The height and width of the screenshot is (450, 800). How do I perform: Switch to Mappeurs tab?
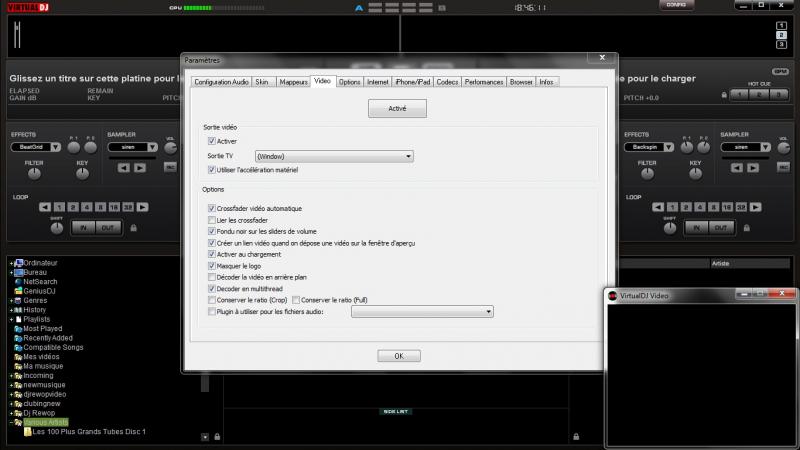[293, 82]
